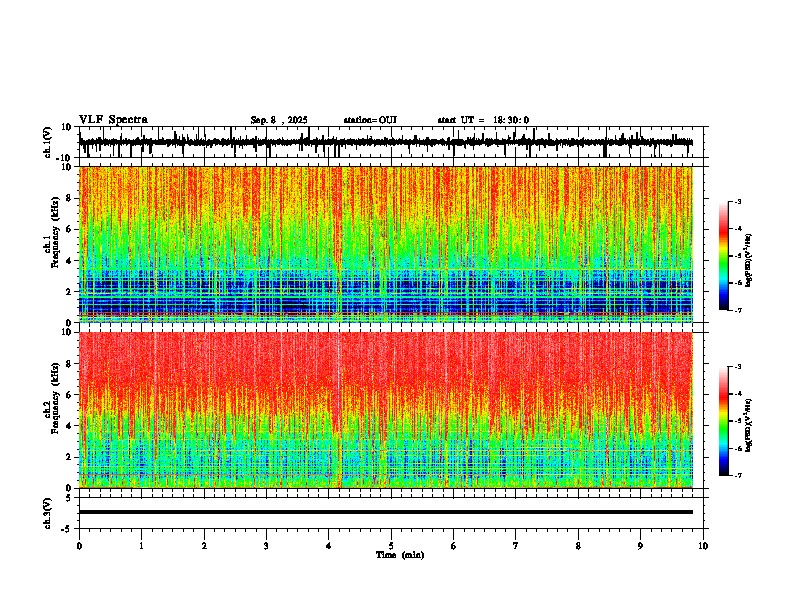
Task: Click the "4" minute tick on time axis
Action: click(x=329, y=546)
